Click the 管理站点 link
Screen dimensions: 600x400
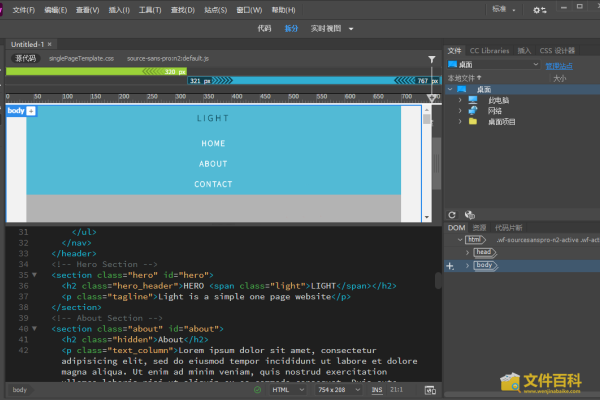(x=559, y=65)
